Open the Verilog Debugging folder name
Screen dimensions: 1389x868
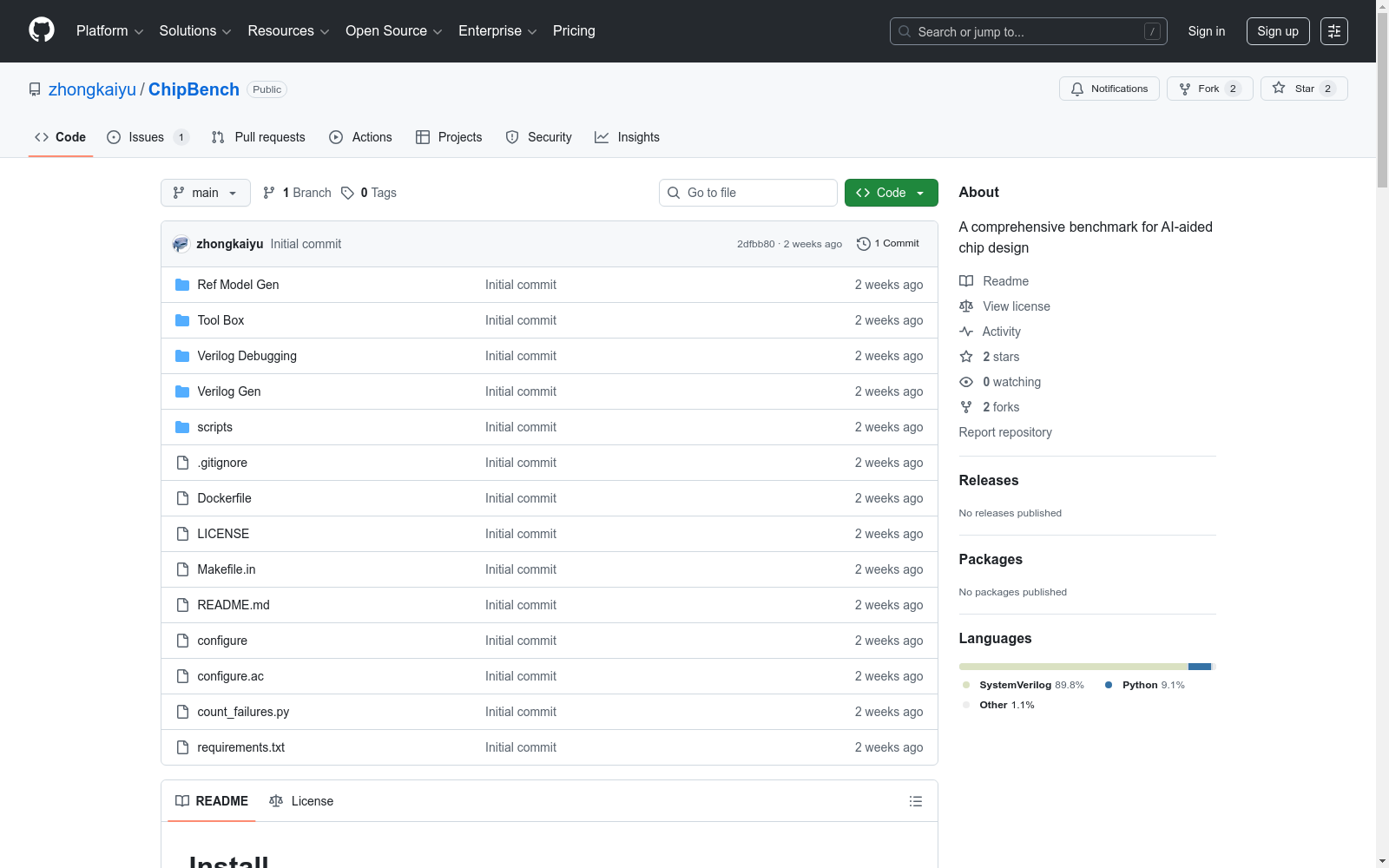[x=247, y=356]
